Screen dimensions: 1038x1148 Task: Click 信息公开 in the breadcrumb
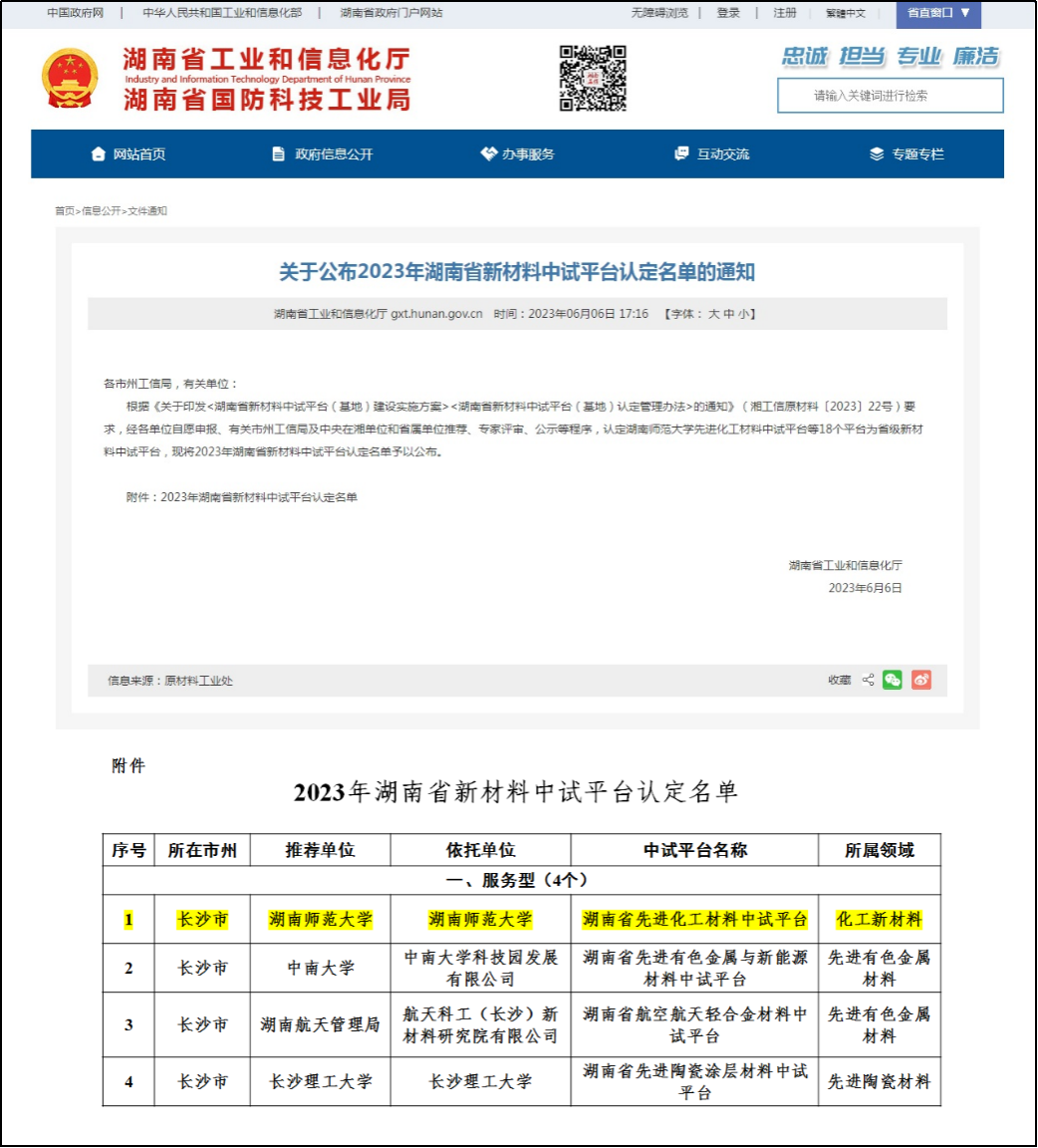tap(101, 211)
